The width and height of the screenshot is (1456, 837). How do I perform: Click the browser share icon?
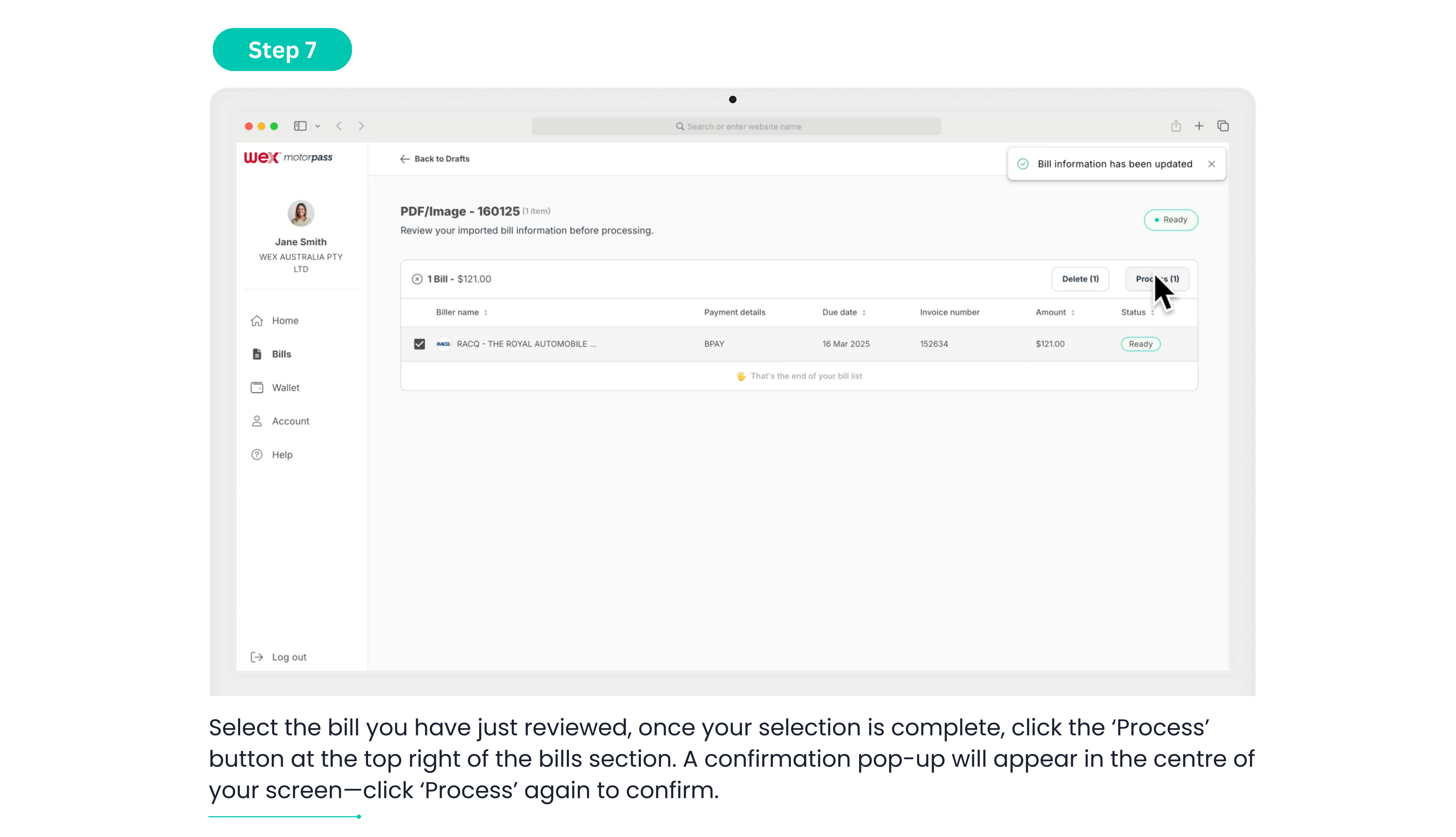coord(1176,126)
